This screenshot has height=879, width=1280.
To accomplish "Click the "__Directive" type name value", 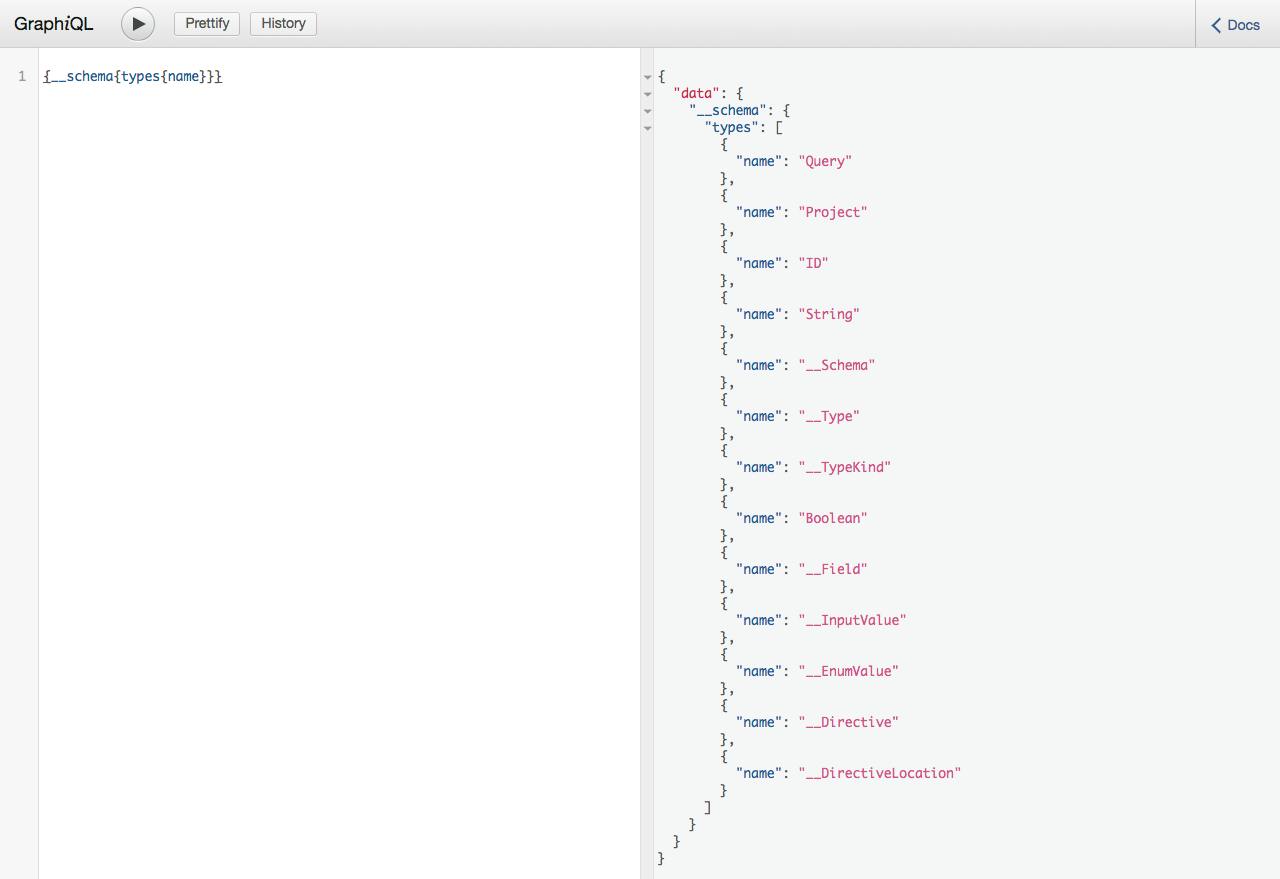I will [x=849, y=722].
